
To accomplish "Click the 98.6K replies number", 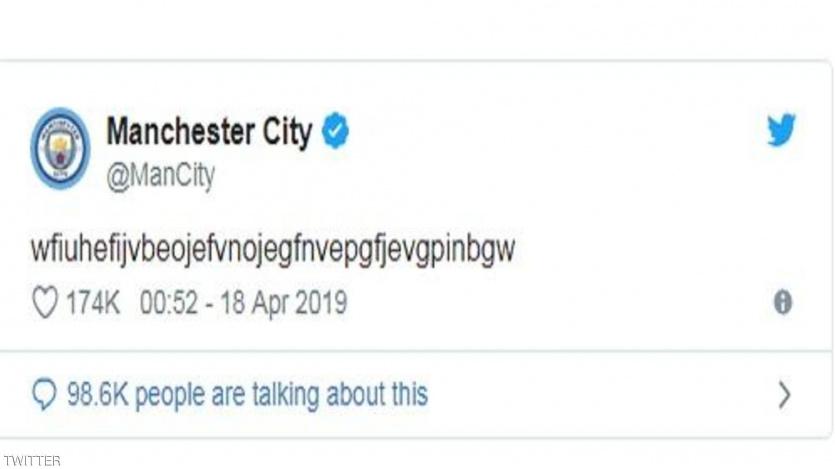I will click(97, 395).
